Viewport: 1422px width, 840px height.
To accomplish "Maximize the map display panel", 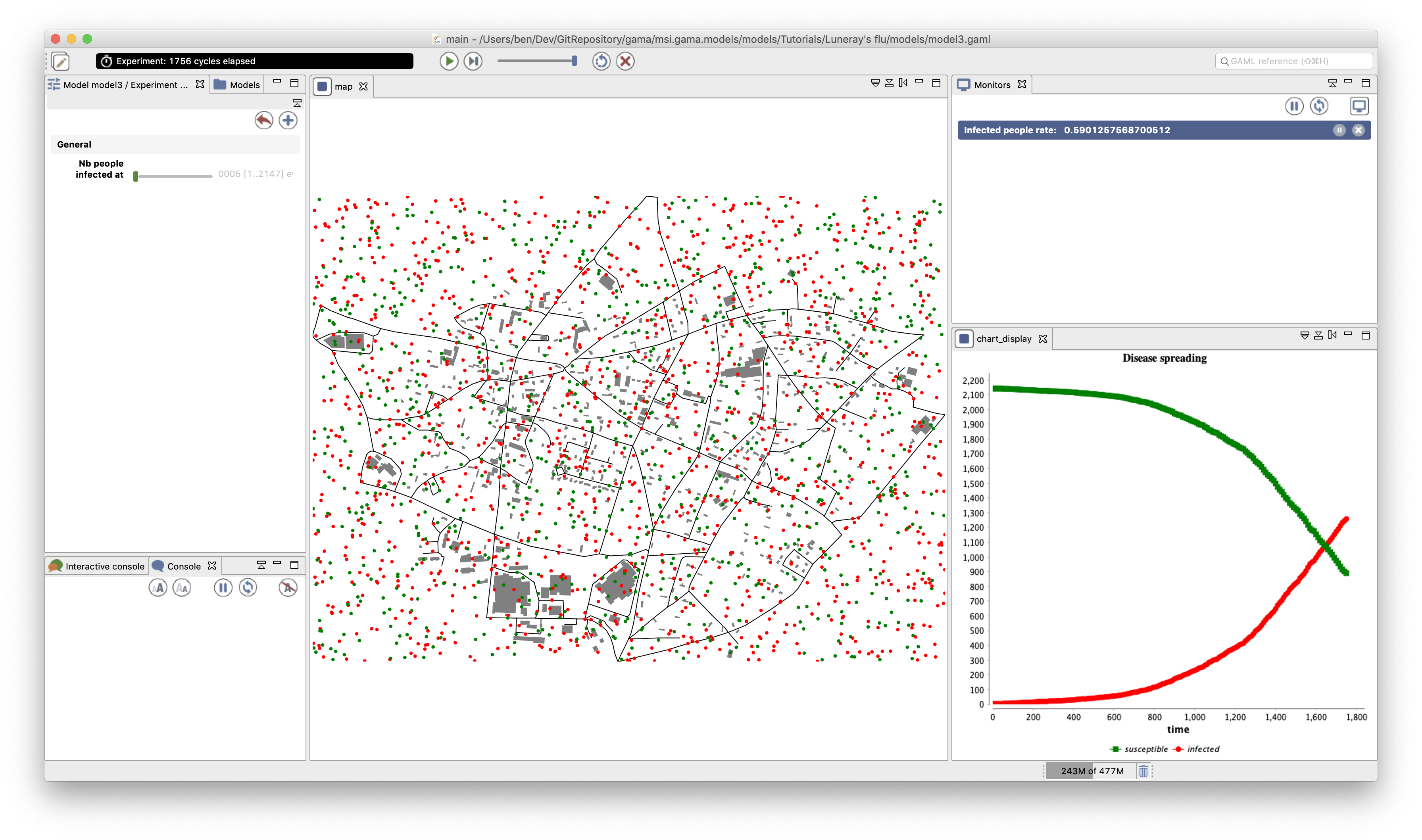I will click(x=936, y=83).
